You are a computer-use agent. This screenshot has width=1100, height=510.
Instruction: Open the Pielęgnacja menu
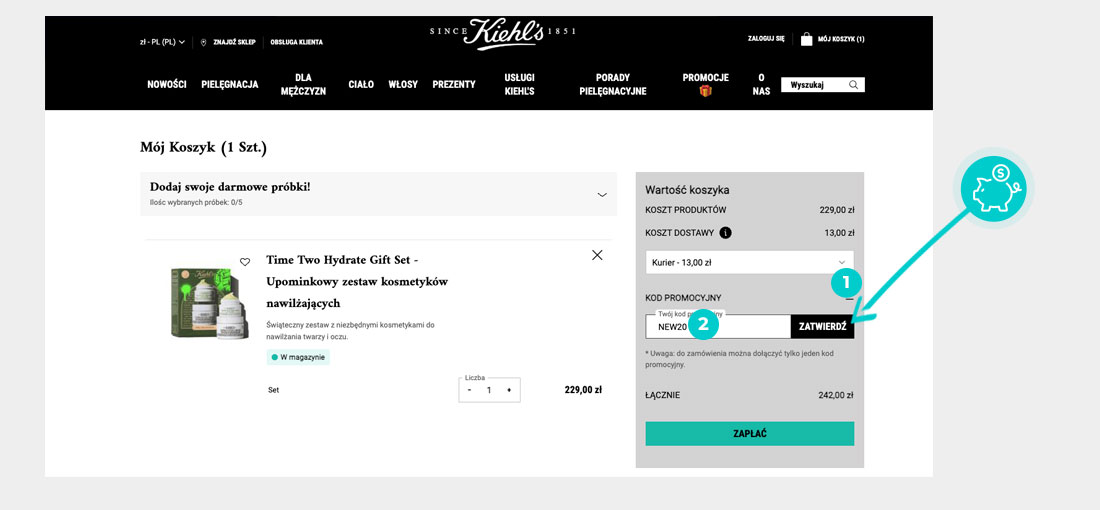(229, 85)
